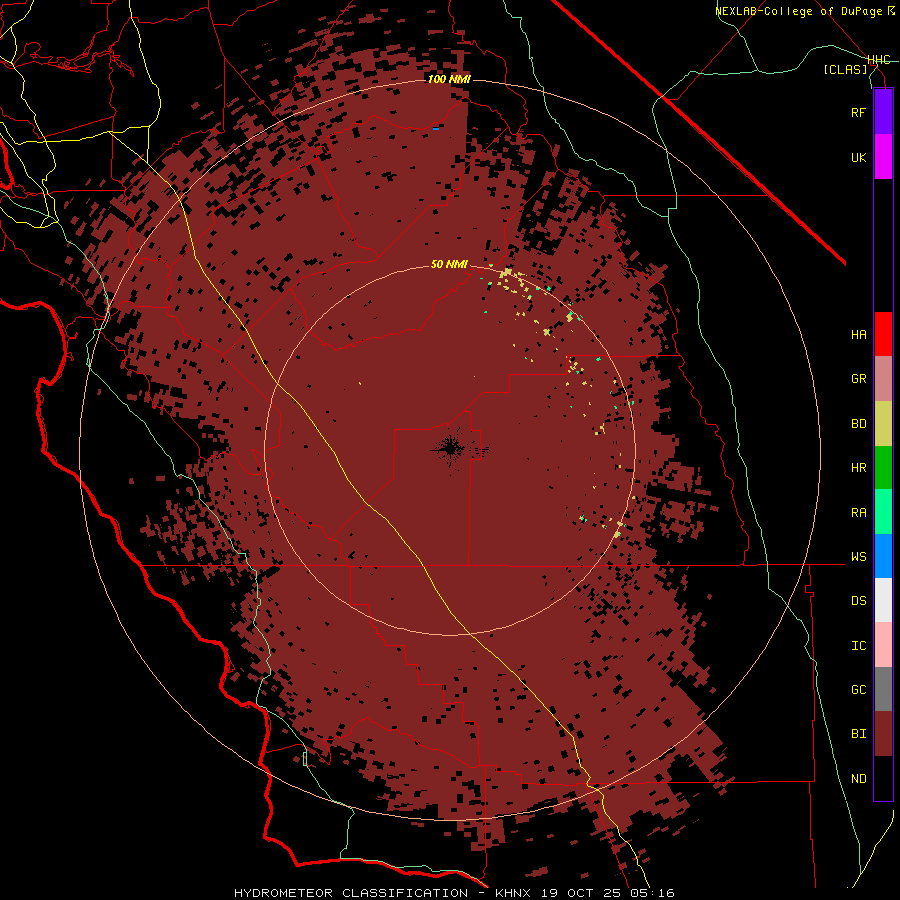Click the [CLAS] legend header
Viewport: 900px width, 900px height.
pos(845,69)
